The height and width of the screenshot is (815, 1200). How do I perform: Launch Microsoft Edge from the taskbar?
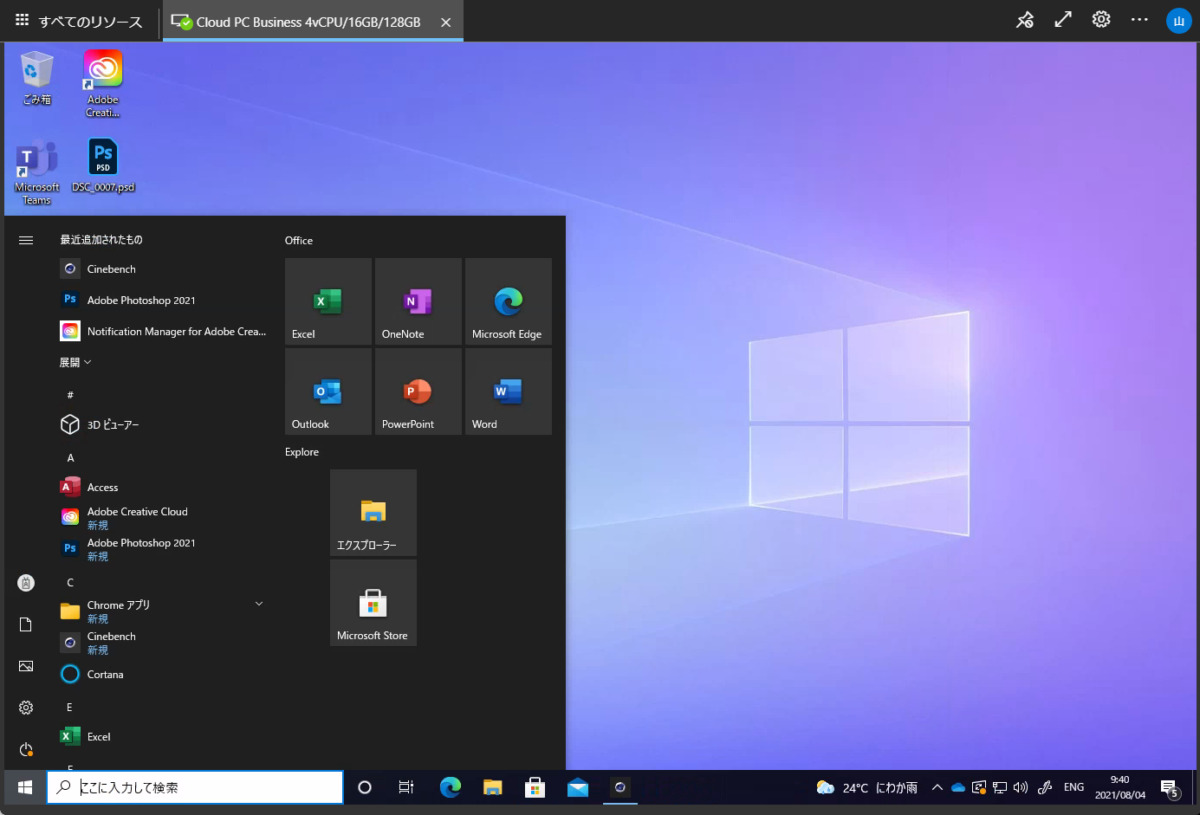click(450, 787)
